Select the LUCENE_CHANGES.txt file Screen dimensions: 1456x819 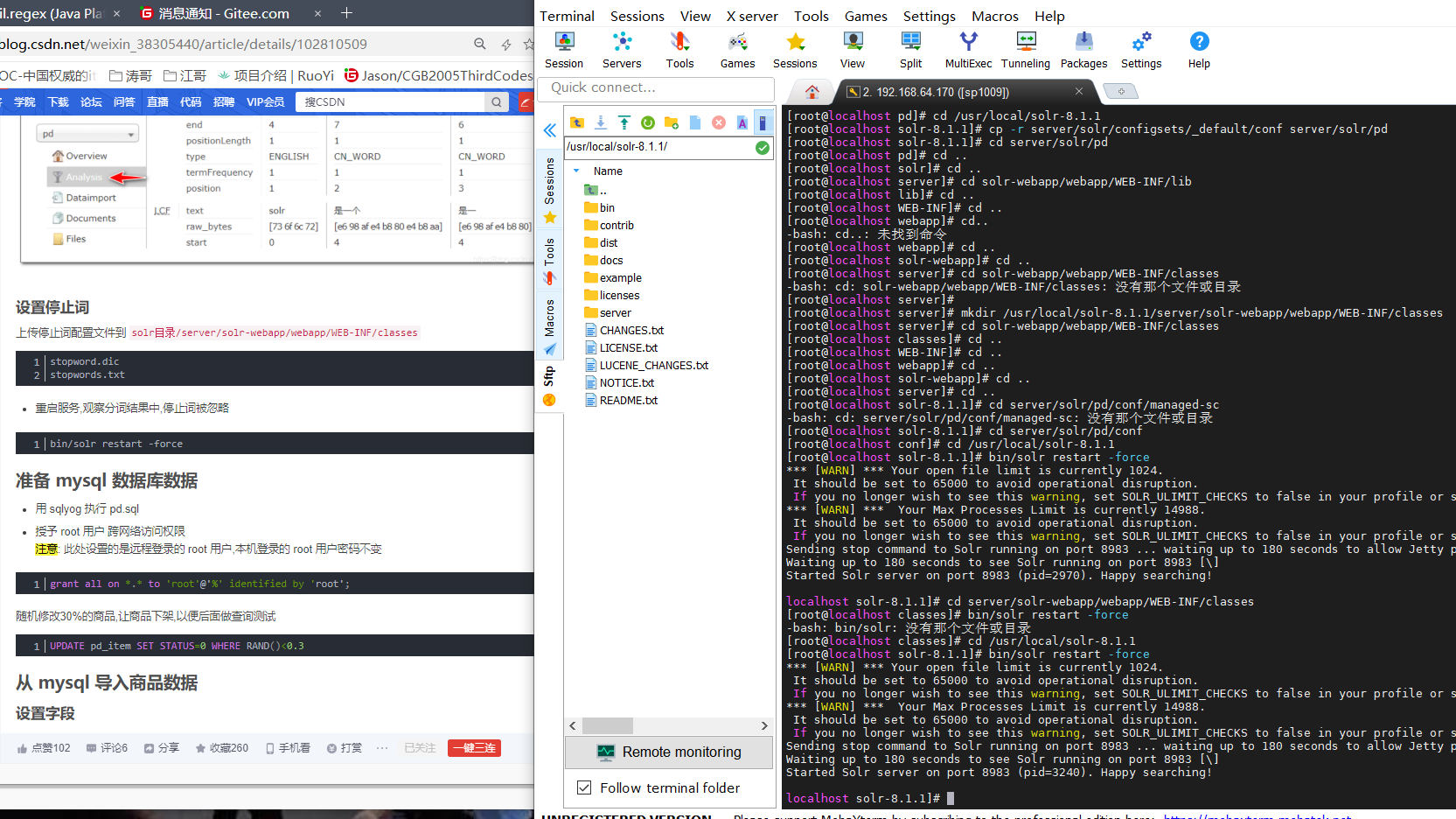[646, 365]
